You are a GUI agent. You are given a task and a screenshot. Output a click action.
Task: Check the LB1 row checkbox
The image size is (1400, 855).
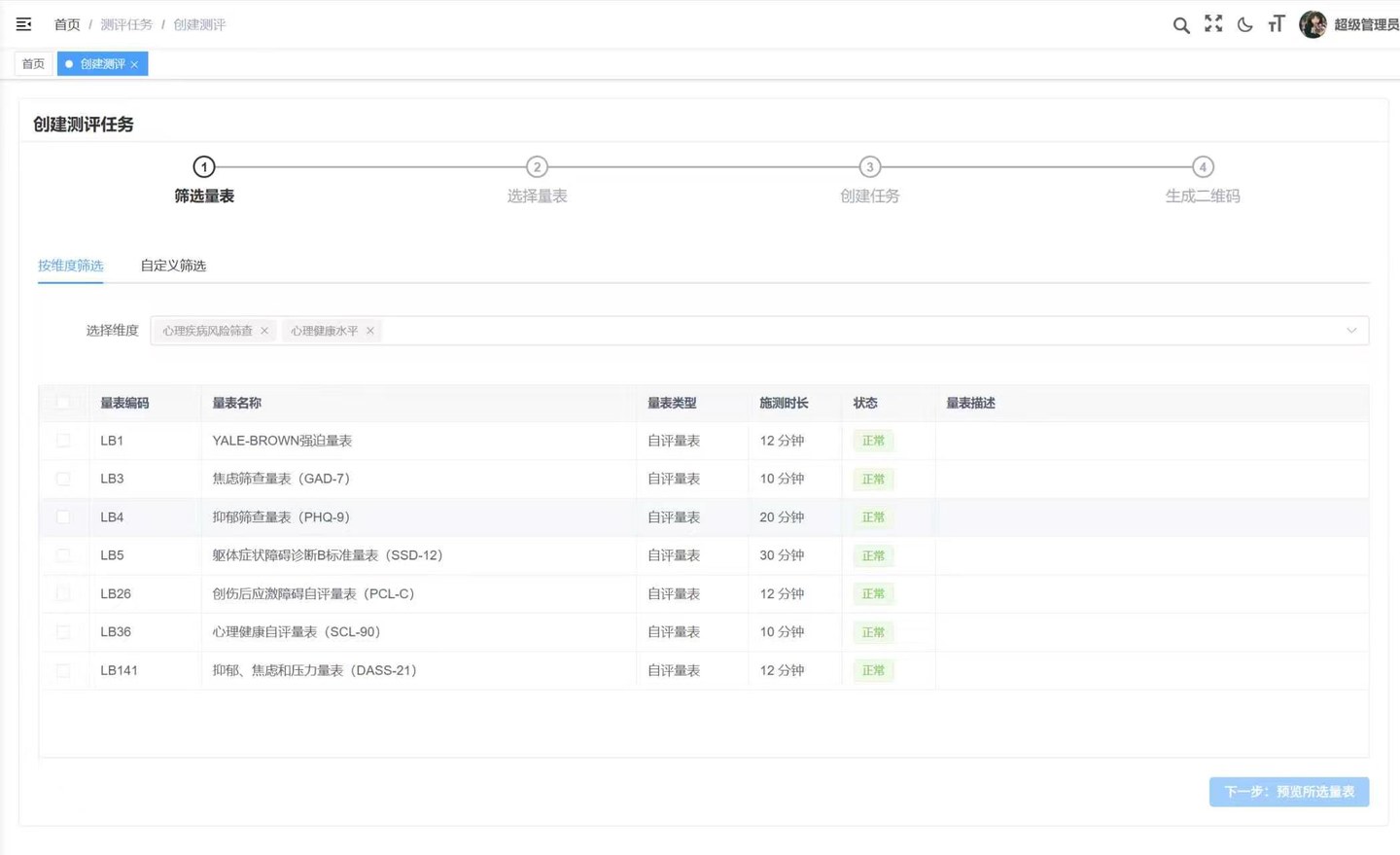(63, 441)
